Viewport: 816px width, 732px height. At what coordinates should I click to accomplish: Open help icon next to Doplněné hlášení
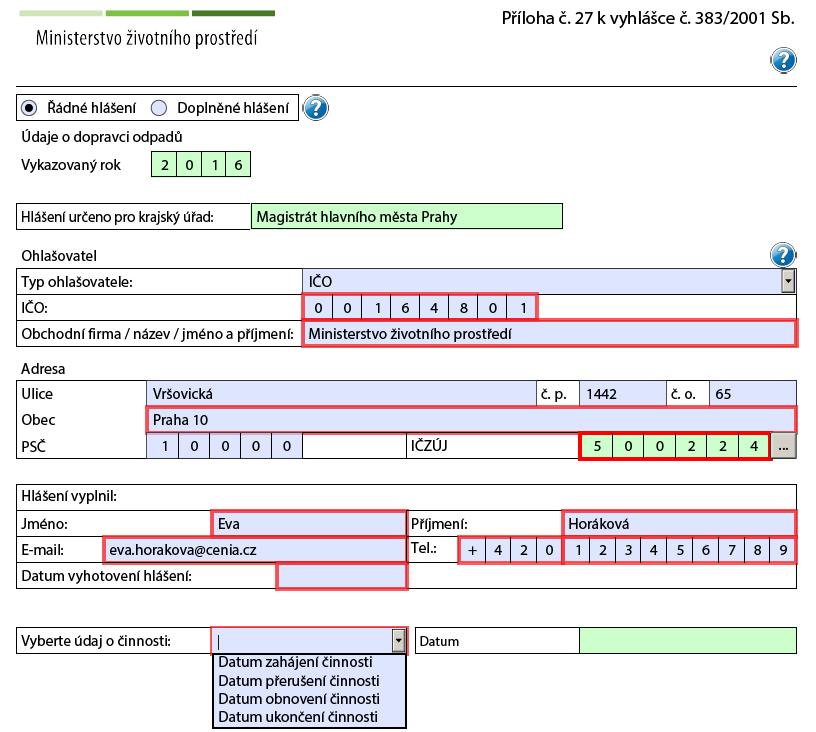(315, 108)
